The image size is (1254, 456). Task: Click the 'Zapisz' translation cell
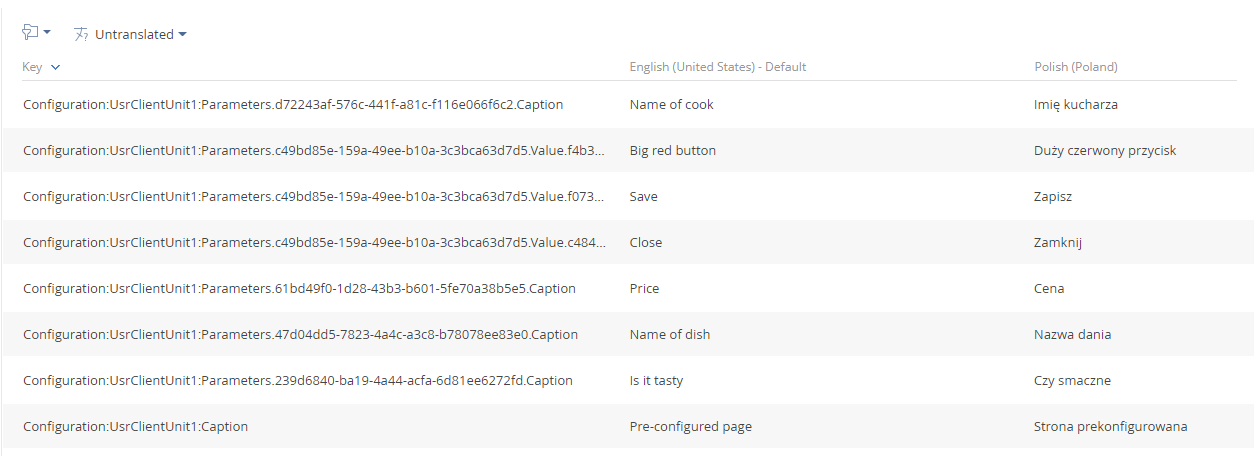(x=1053, y=196)
